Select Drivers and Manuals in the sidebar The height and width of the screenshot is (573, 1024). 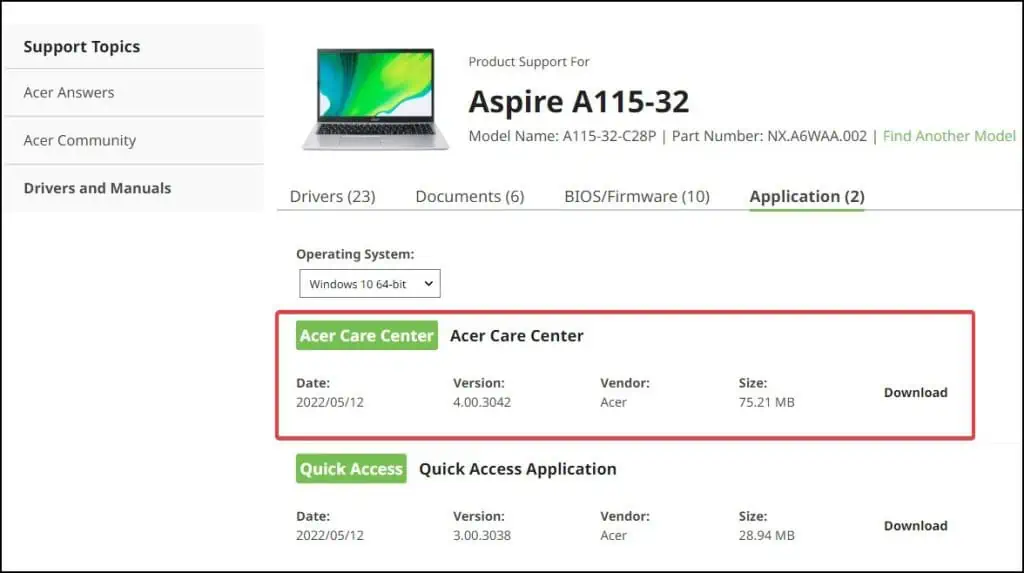97,188
